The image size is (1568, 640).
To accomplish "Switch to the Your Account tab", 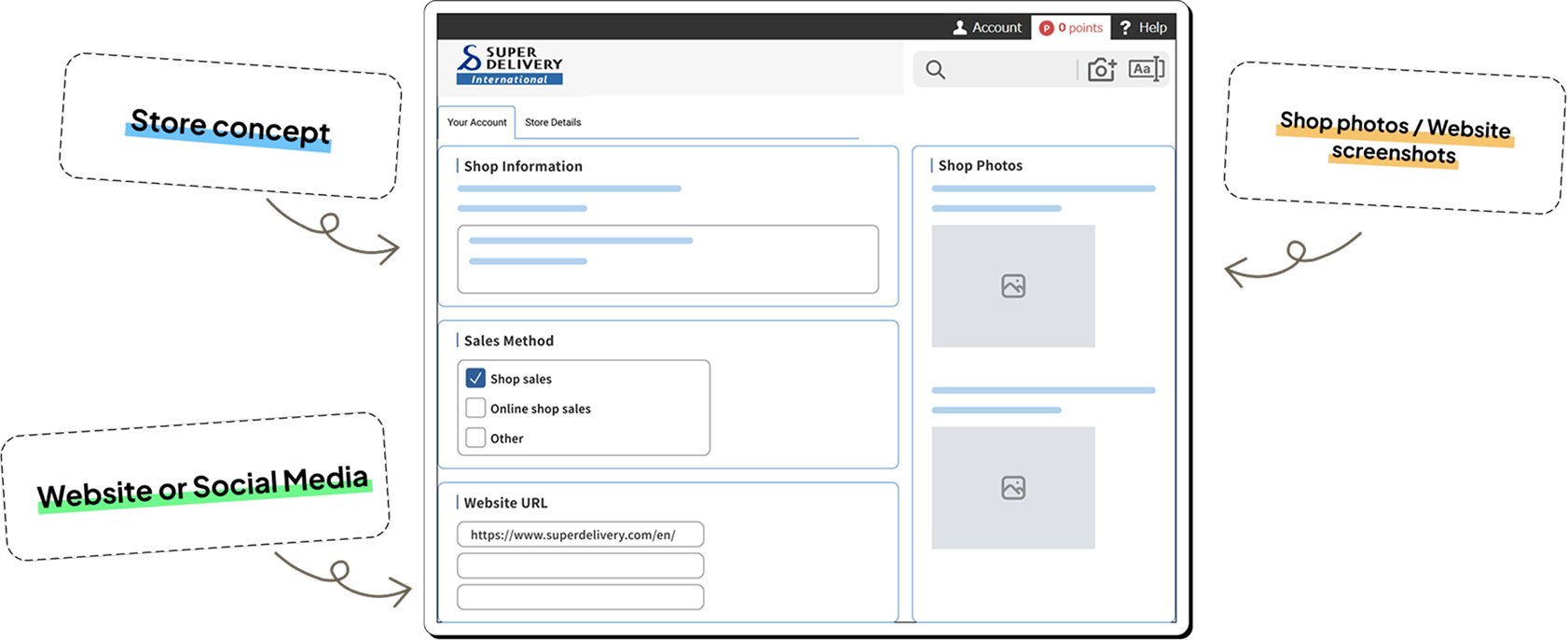I will pyautogui.click(x=476, y=122).
